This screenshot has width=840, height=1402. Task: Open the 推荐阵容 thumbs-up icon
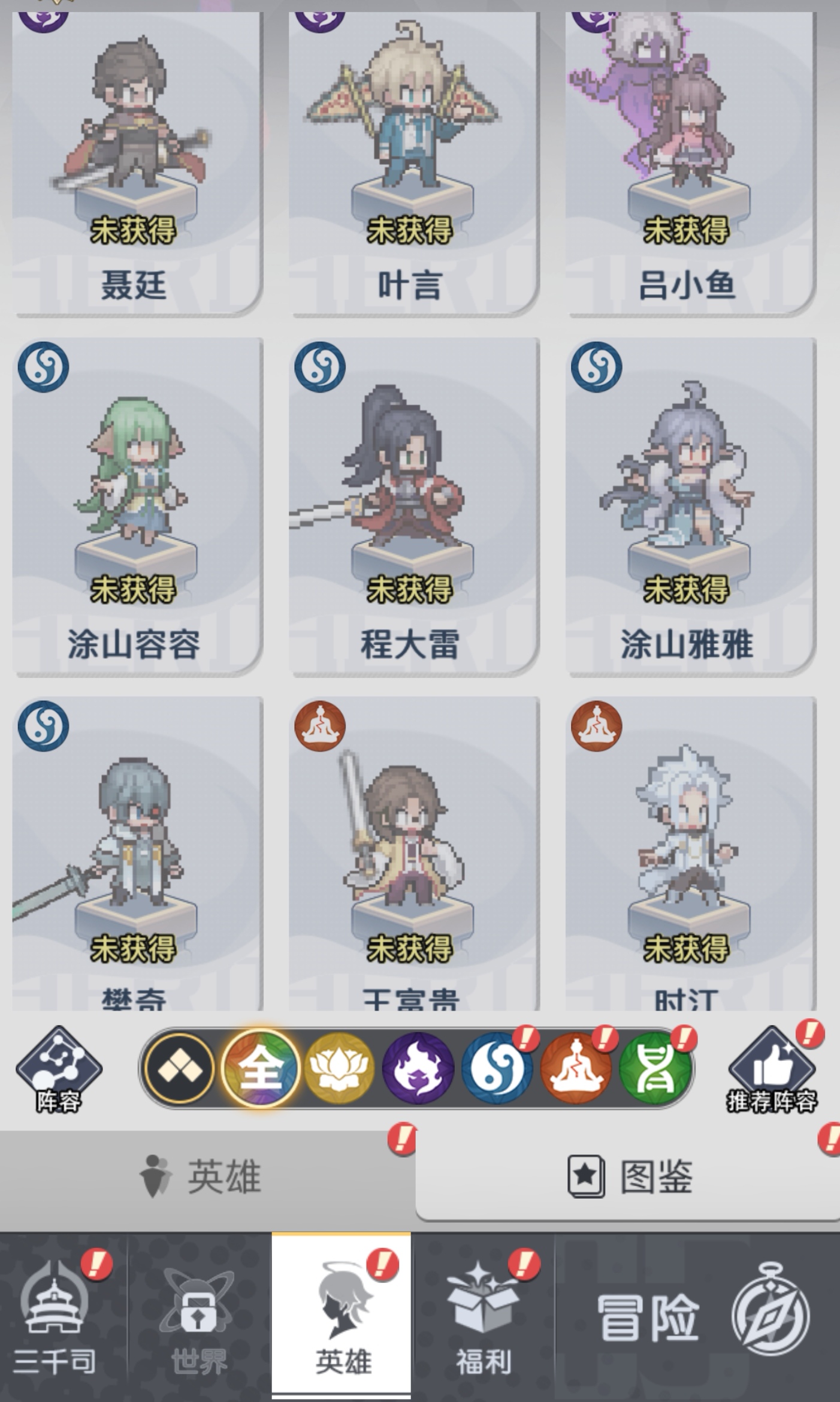coord(772,1069)
